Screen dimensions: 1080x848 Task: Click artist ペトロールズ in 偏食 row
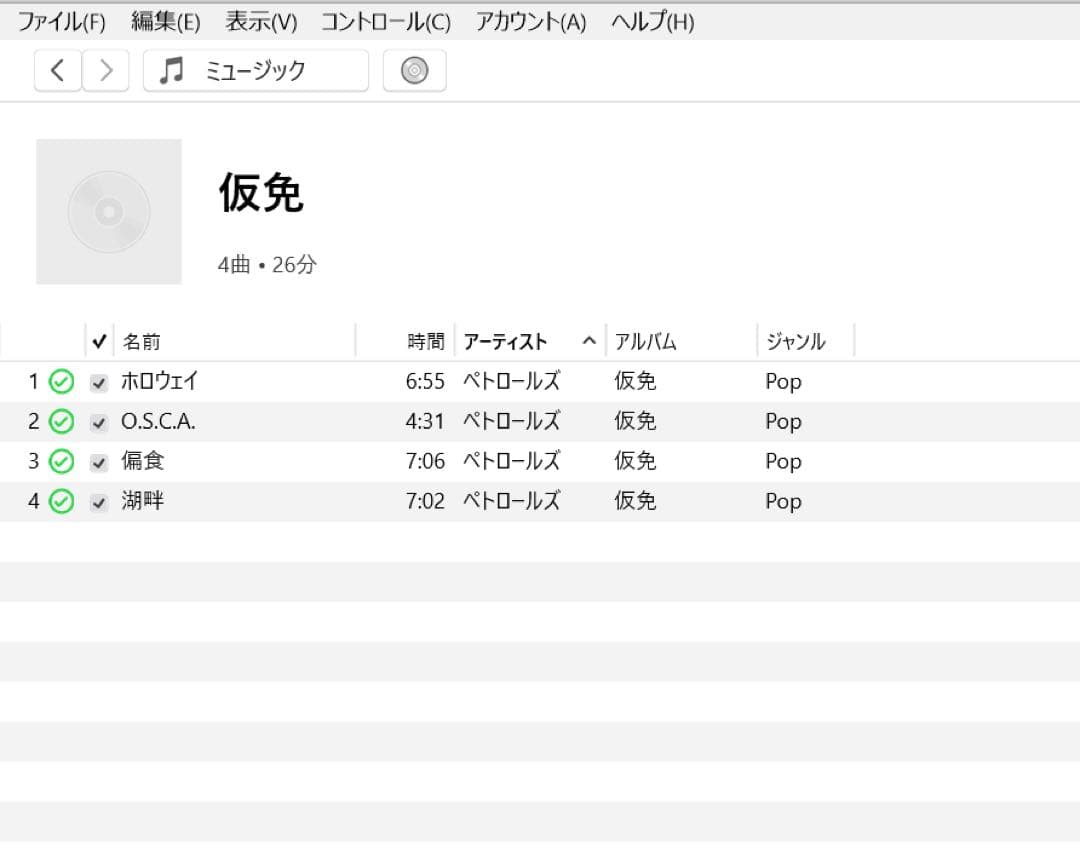click(x=512, y=461)
